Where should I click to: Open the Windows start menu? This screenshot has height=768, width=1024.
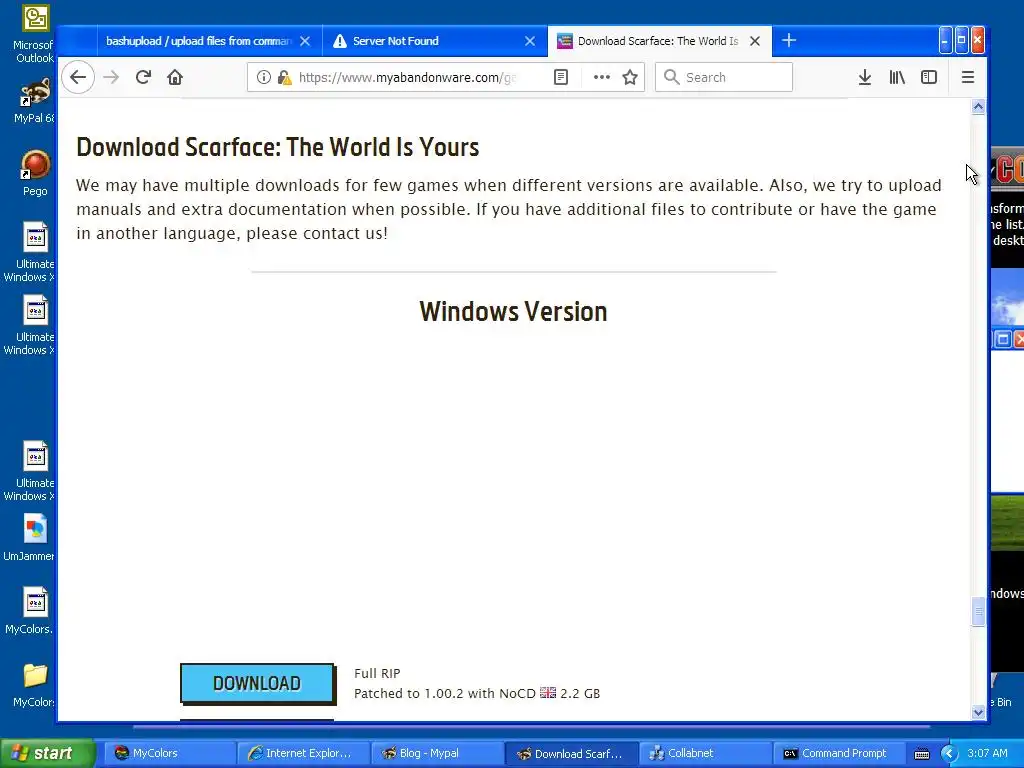(x=46, y=753)
